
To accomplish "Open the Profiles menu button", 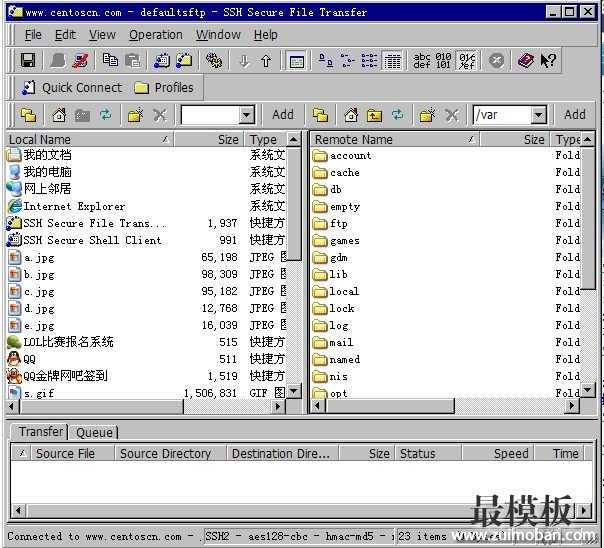I will tap(164, 88).
